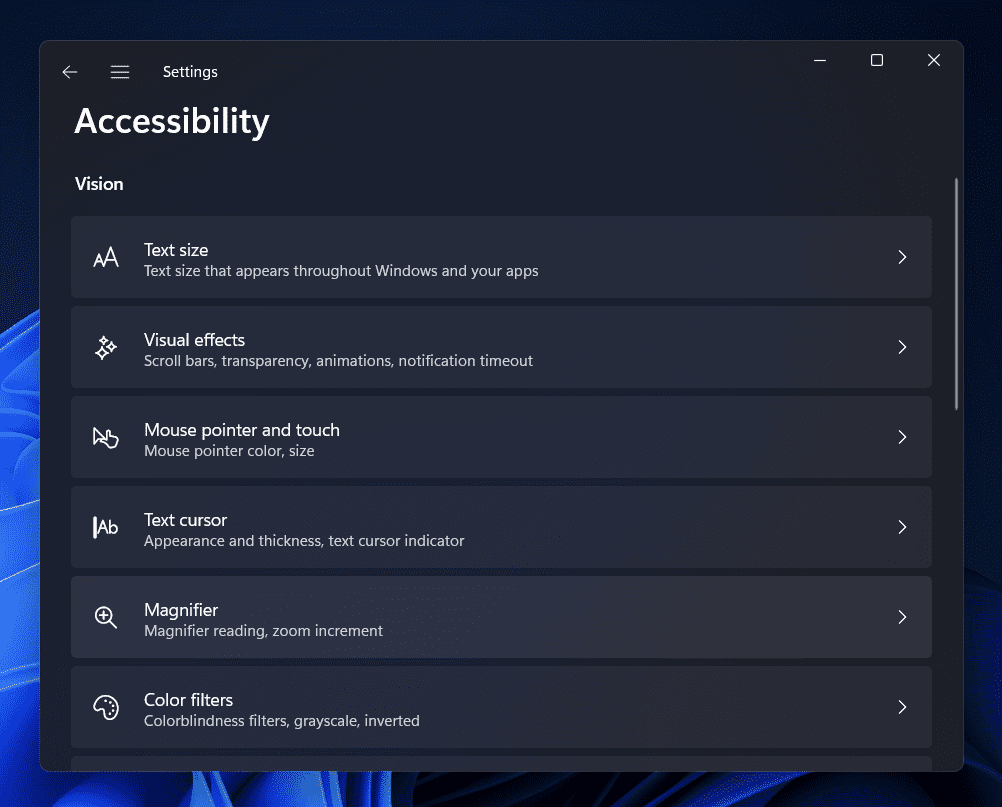Click the back arrow icon
Screen dimensions: 1002x807
(x=69, y=72)
